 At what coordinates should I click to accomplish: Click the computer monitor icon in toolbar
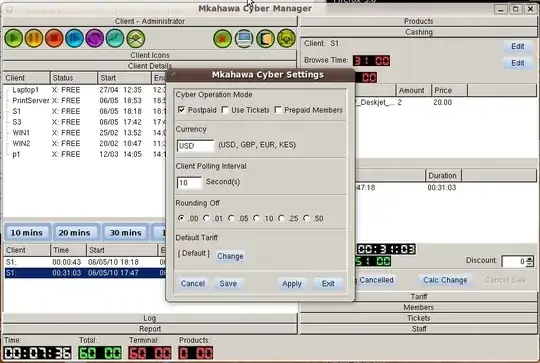tap(244, 39)
